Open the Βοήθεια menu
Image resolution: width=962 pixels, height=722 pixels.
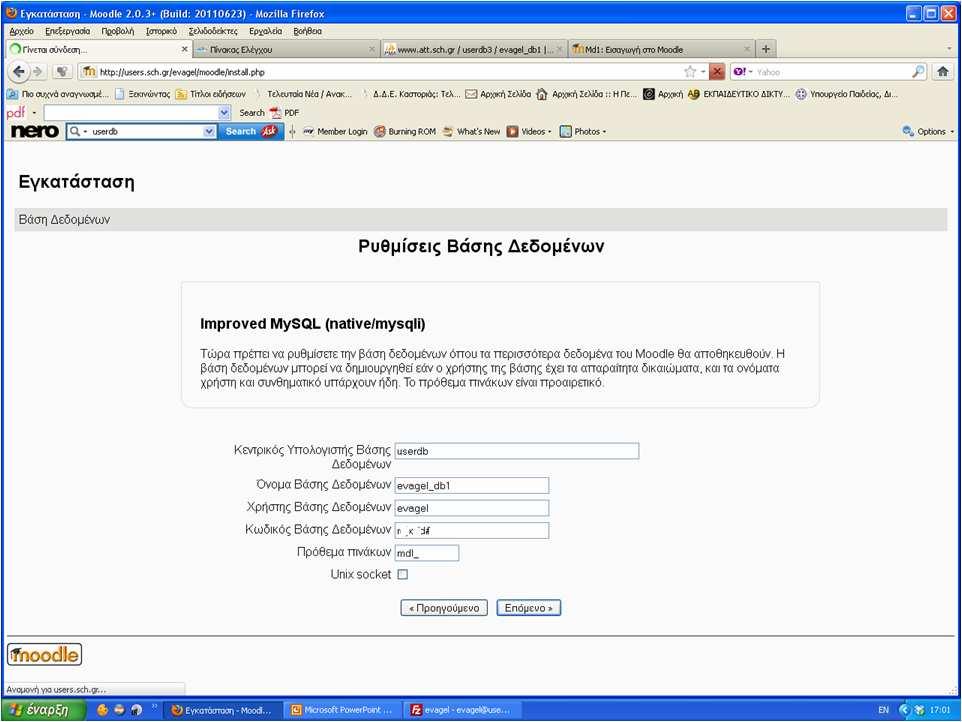click(x=307, y=31)
